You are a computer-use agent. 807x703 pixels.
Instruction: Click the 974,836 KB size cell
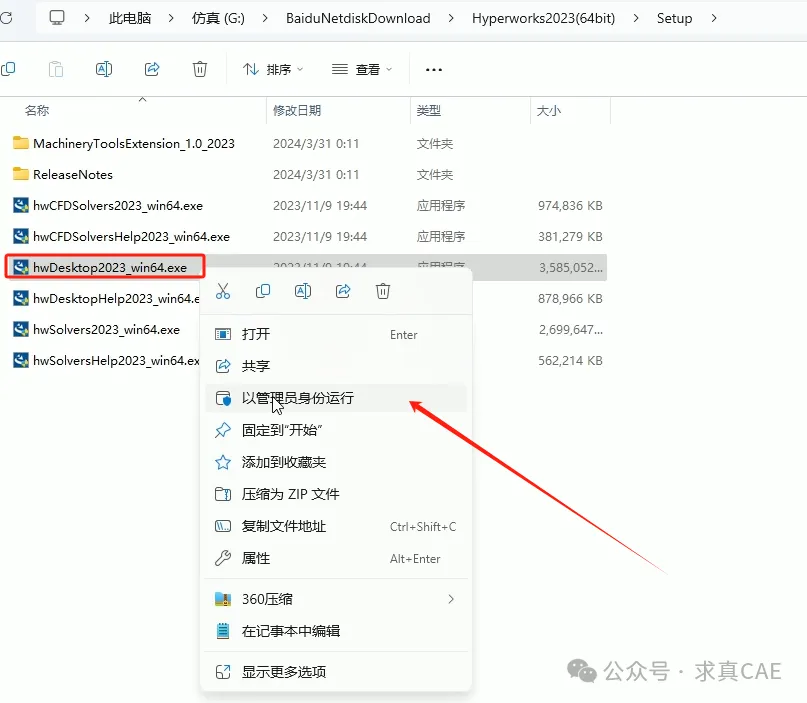(570, 205)
